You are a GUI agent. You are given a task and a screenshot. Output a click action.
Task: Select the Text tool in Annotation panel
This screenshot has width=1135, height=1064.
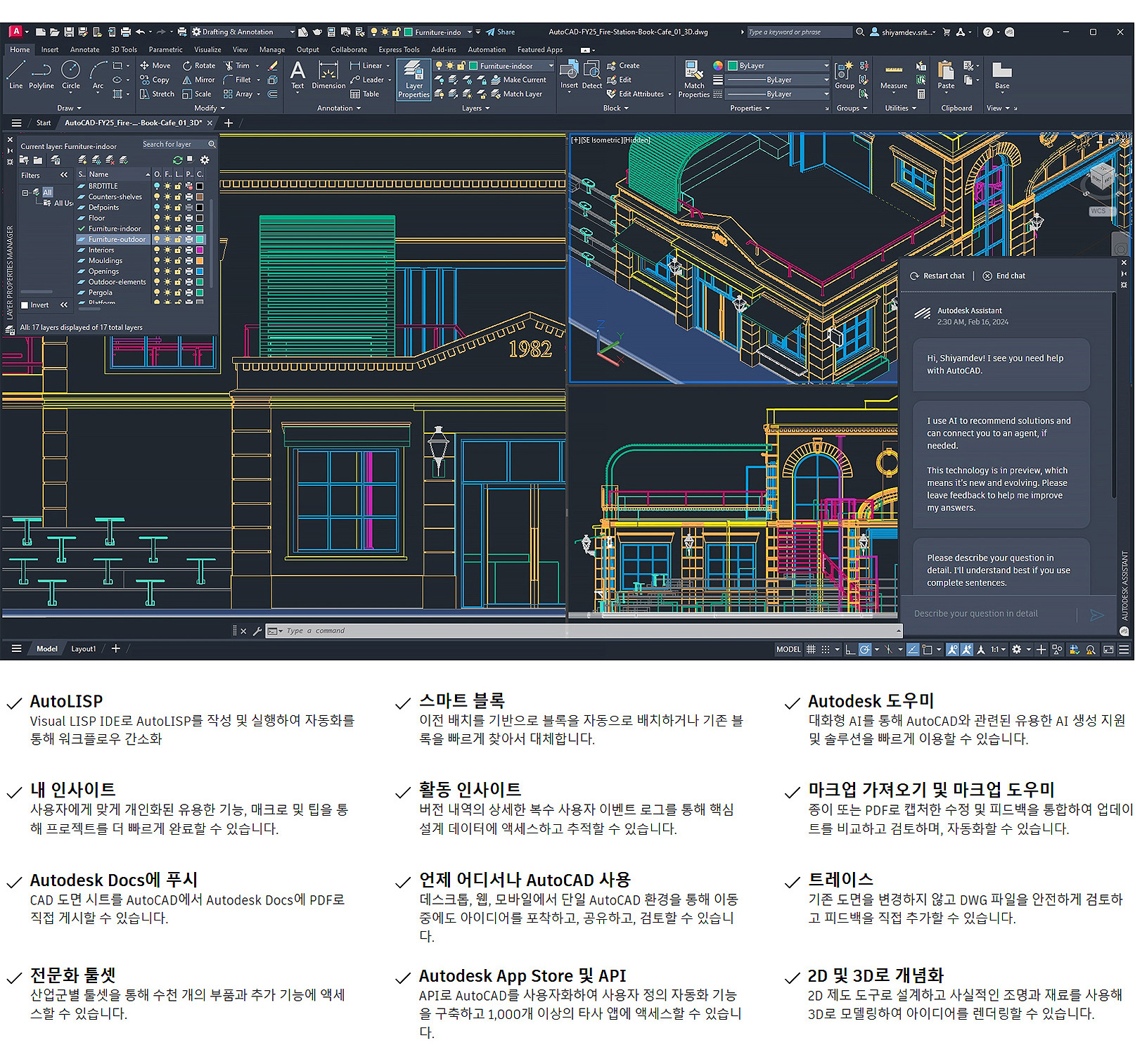297,73
